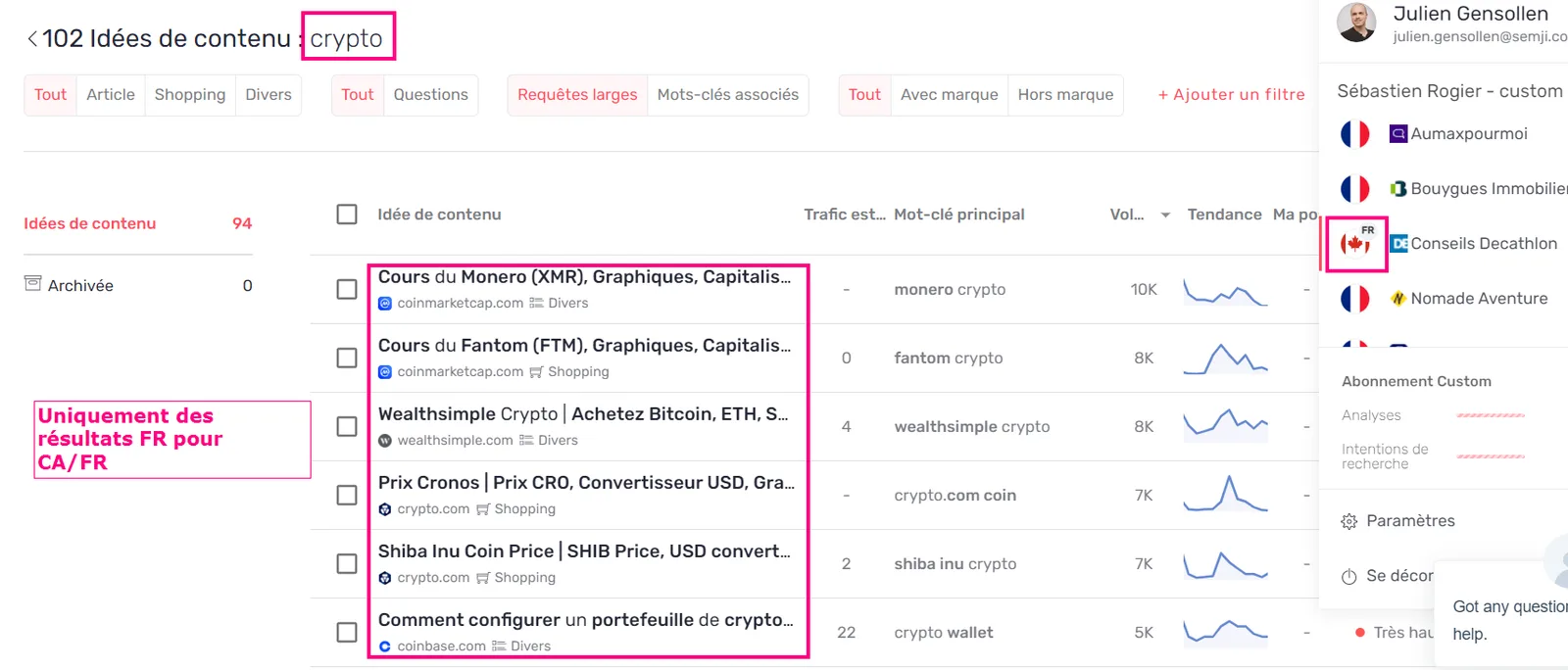The width and height of the screenshot is (1568, 670).
Task: Sort by Mot-clé principal column header
Action: (x=959, y=215)
